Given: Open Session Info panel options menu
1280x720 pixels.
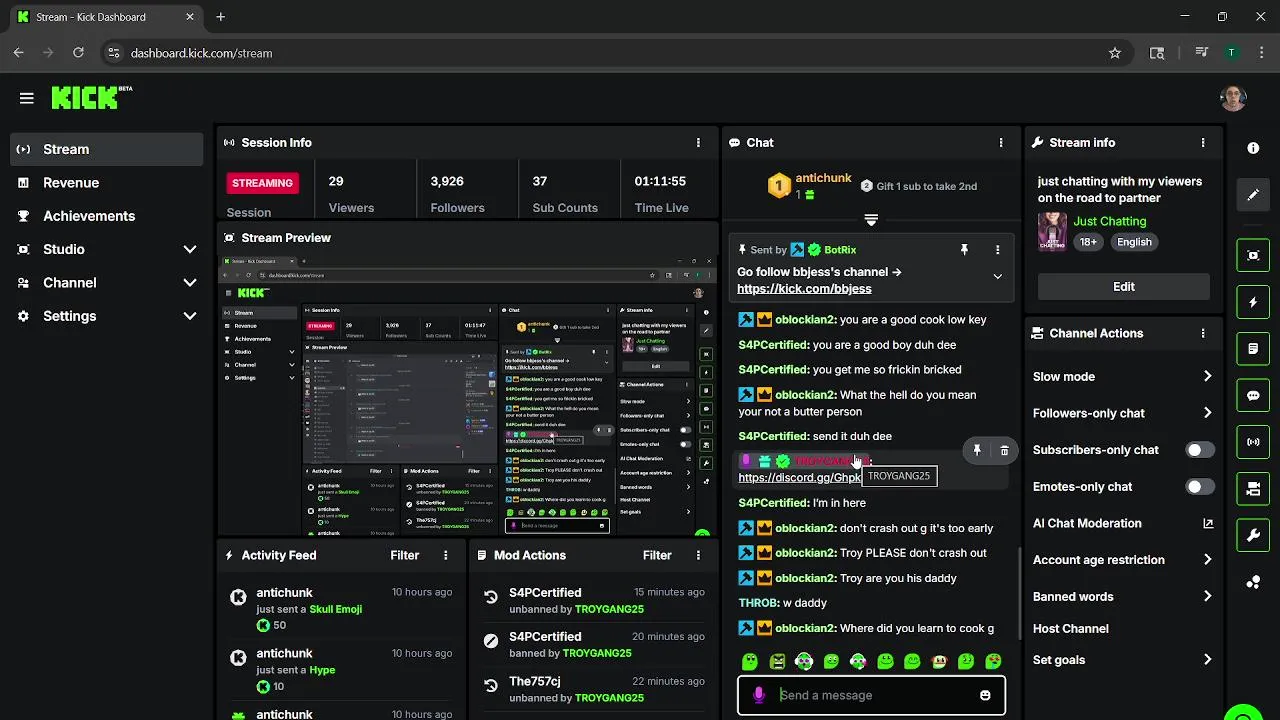Looking at the screenshot, I should pos(698,143).
